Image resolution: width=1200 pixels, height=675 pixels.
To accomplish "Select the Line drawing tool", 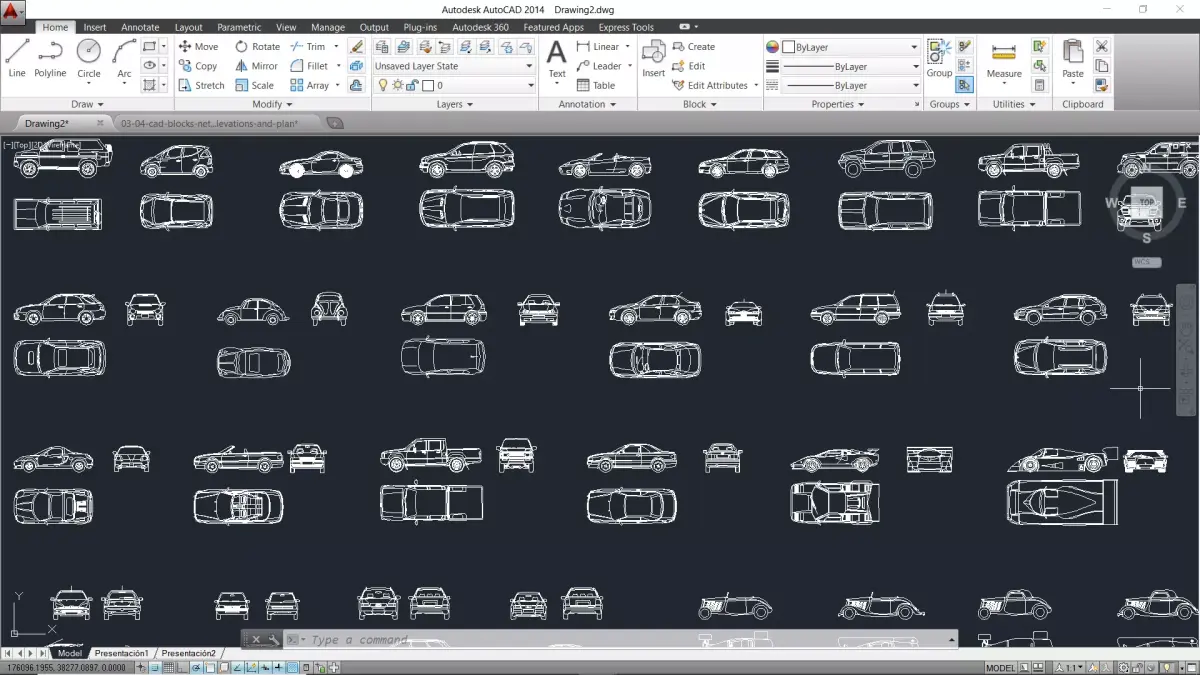I will point(17,59).
